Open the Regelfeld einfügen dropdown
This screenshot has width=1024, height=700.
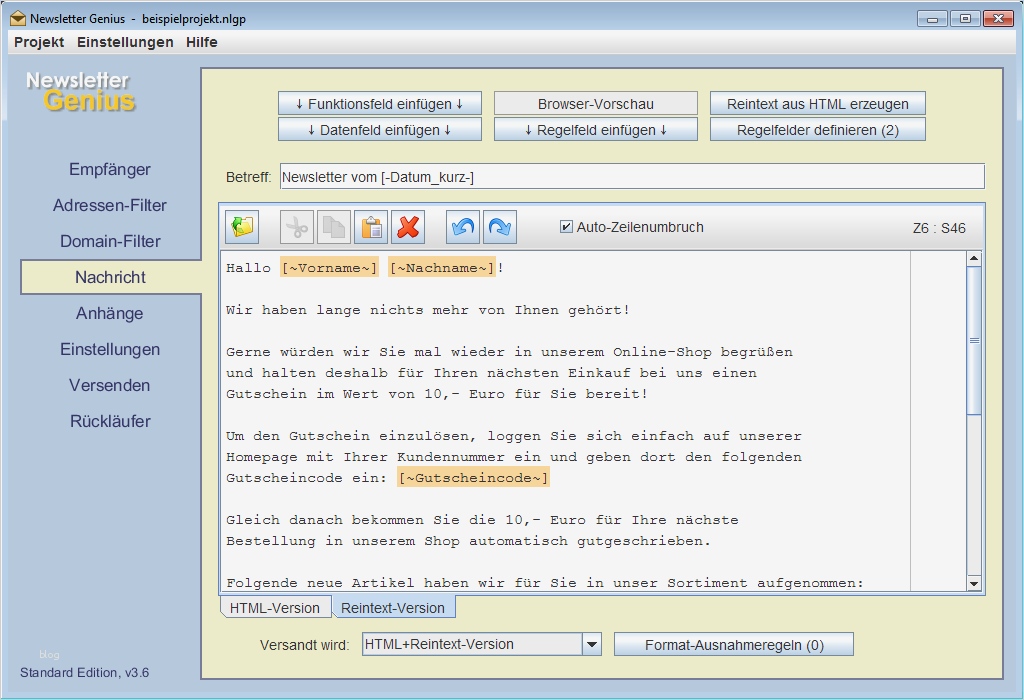click(595, 128)
